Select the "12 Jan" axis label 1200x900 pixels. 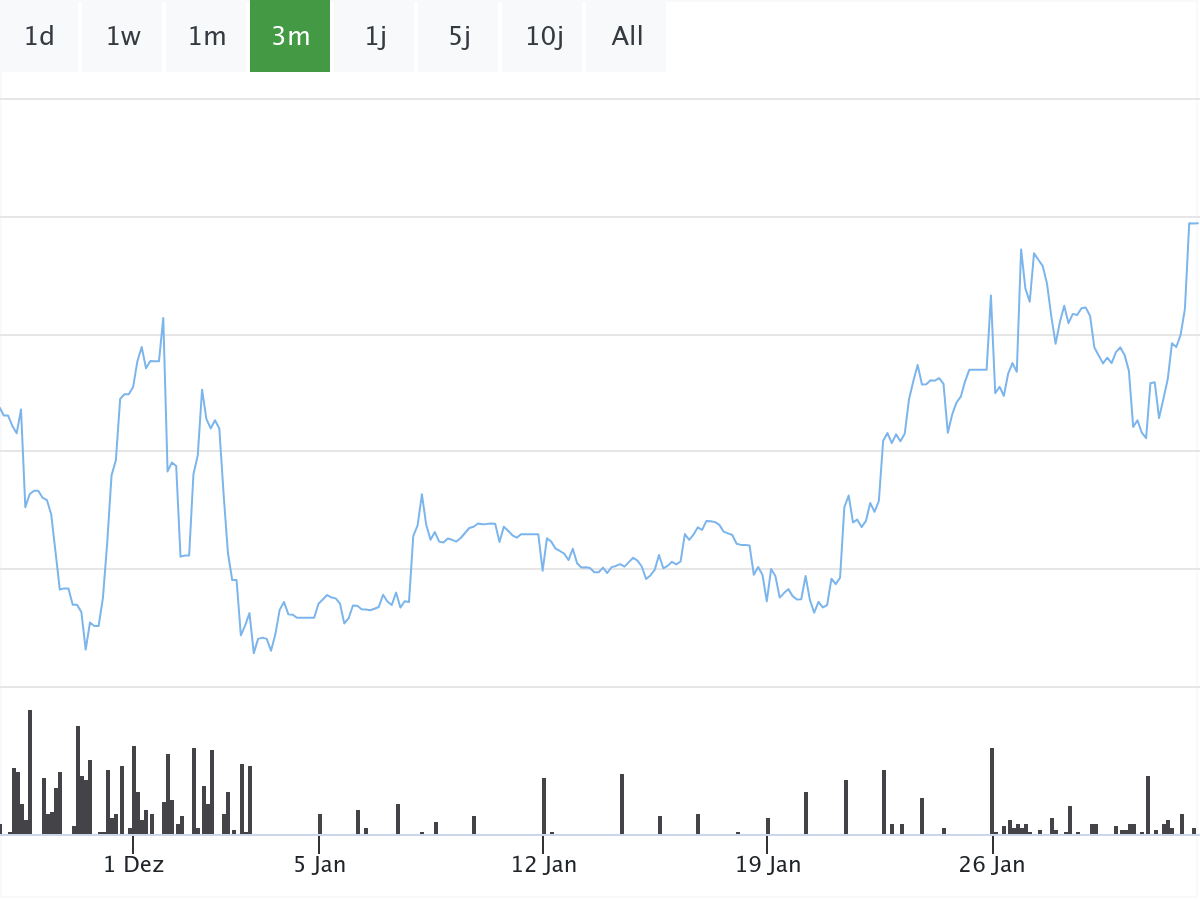click(544, 865)
